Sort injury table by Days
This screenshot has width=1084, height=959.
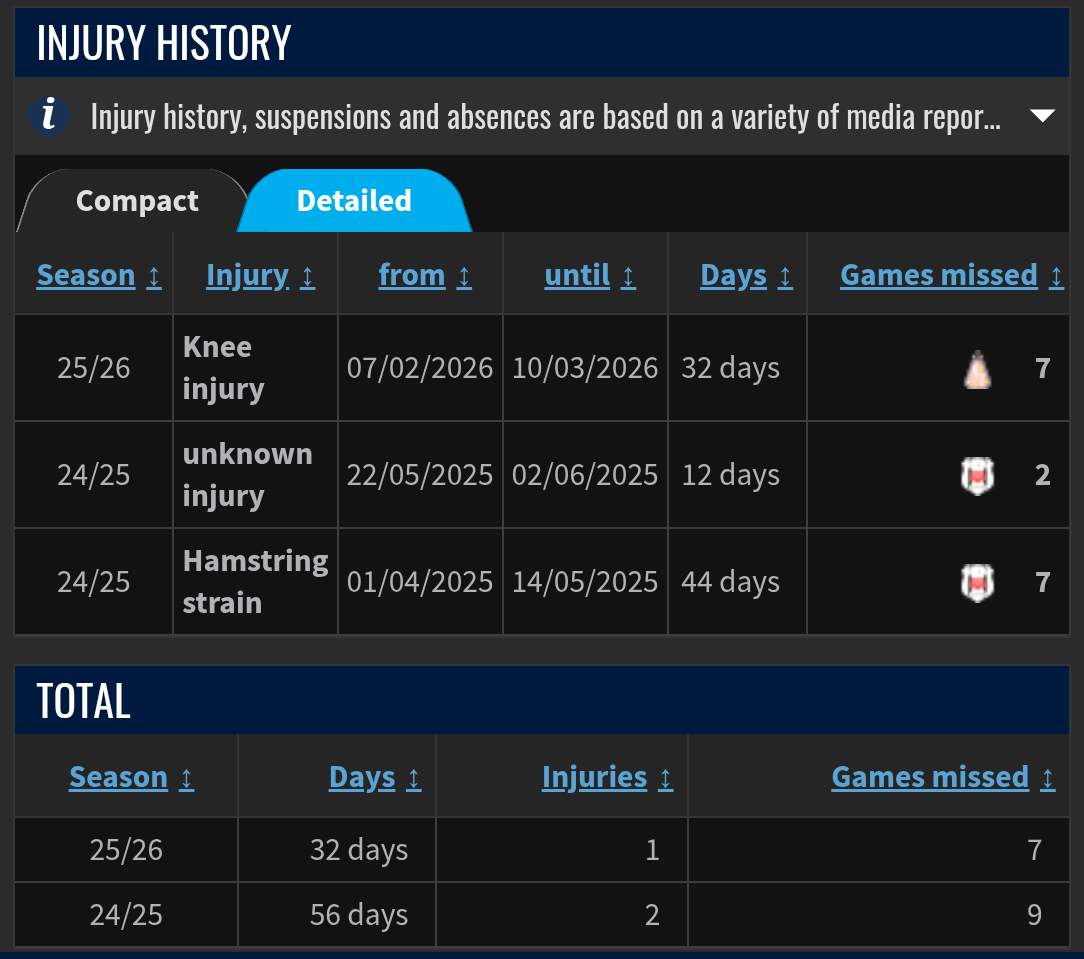(x=733, y=275)
